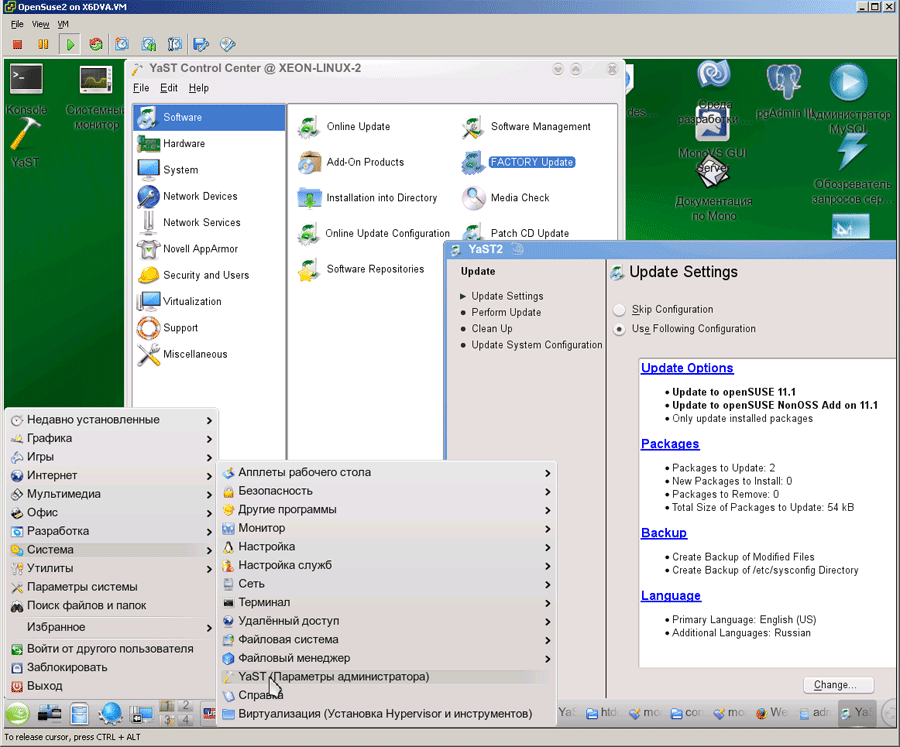Open pgAdmin III desktop icon
The width and height of the screenshot is (900, 747).
(783, 91)
